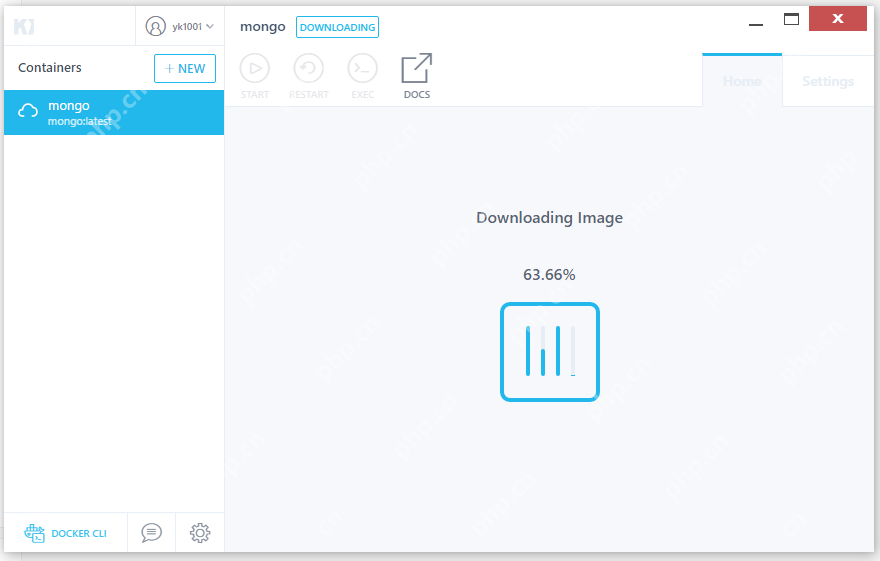The width and height of the screenshot is (880, 561).
Task: Create a new container with + NEW
Action: 185,68
